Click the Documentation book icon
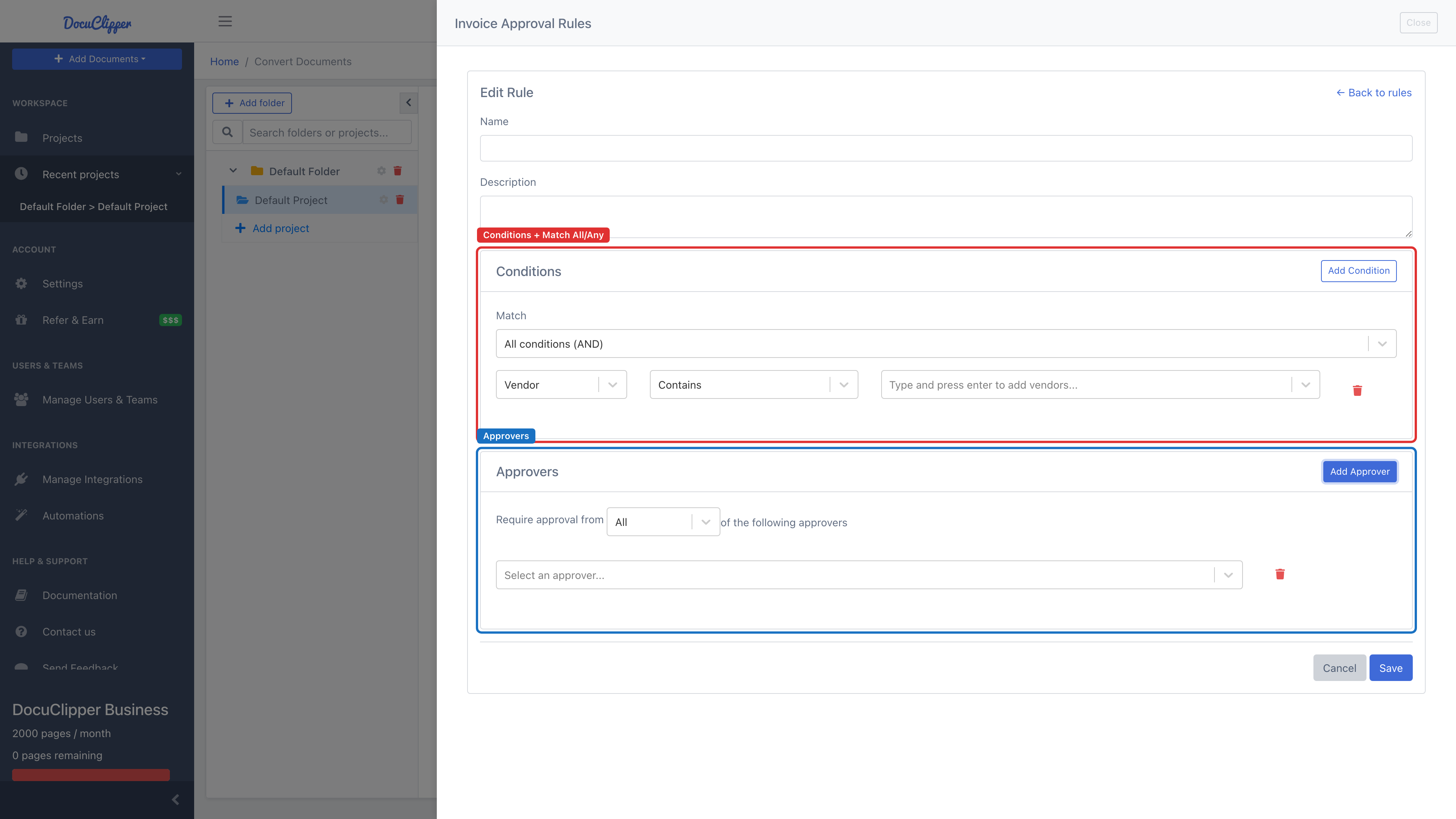 click(x=21, y=595)
